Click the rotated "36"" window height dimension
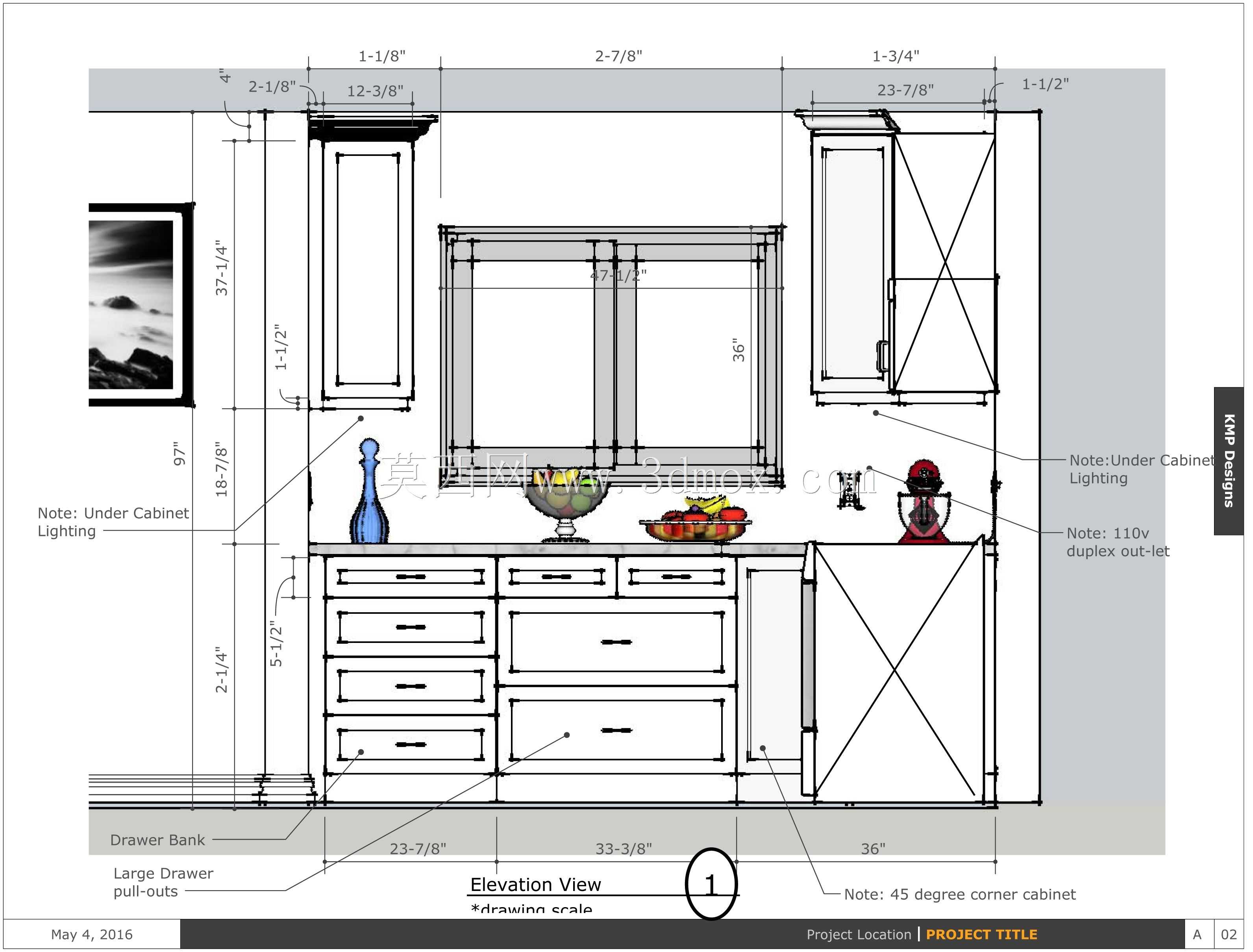This screenshot has width=1253, height=952. 738,351
